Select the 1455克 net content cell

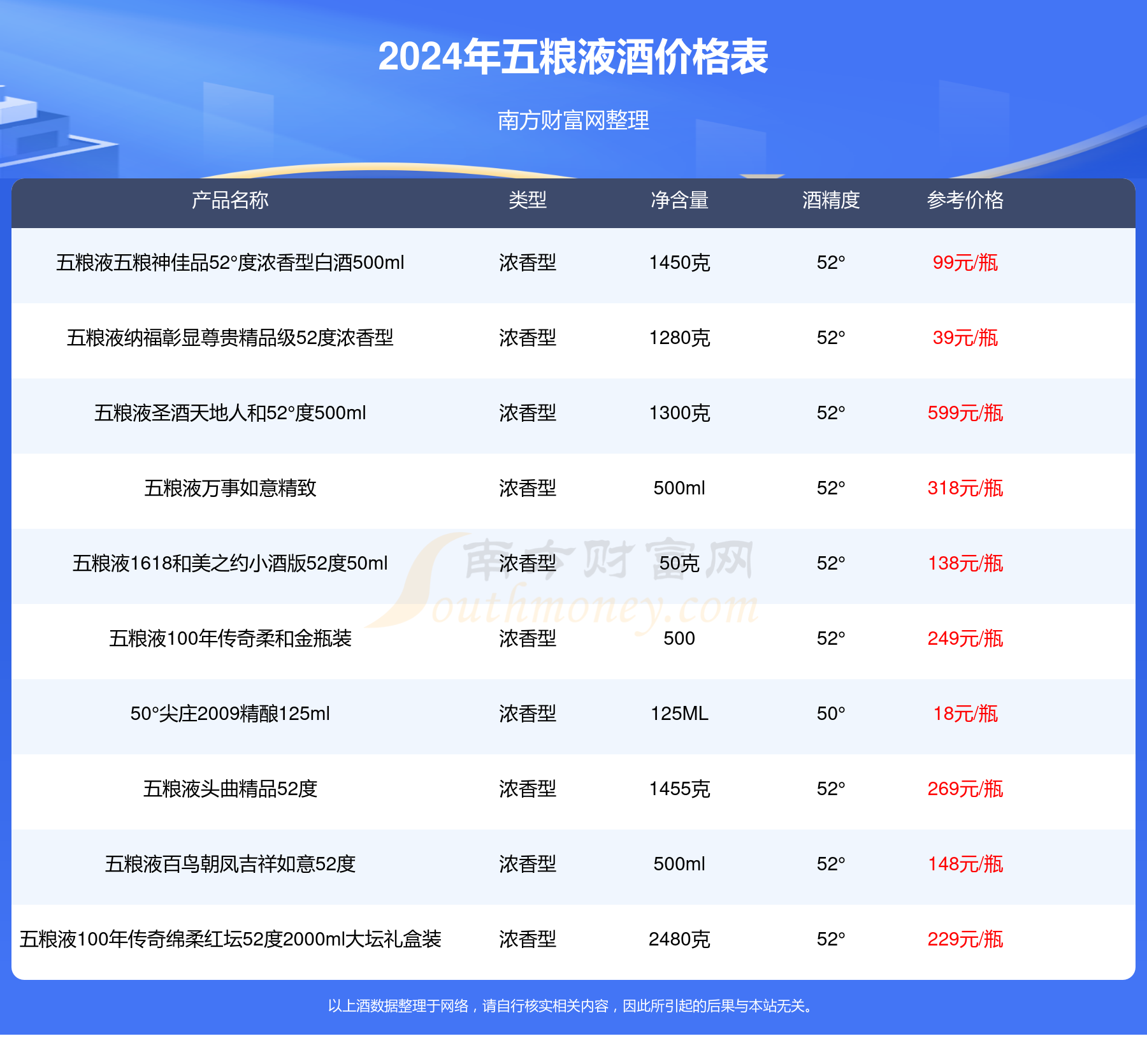coord(679,789)
